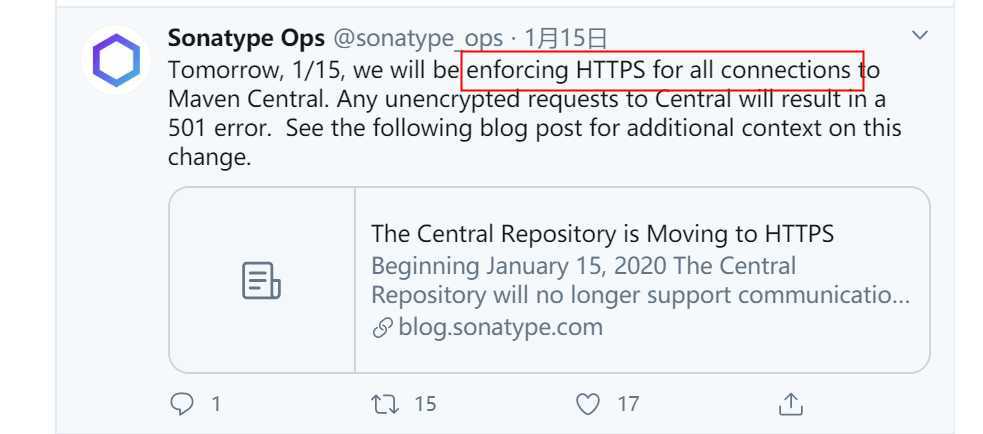Click the retweet arrows icon
The width and height of the screenshot is (983, 434).
point(385,405)
